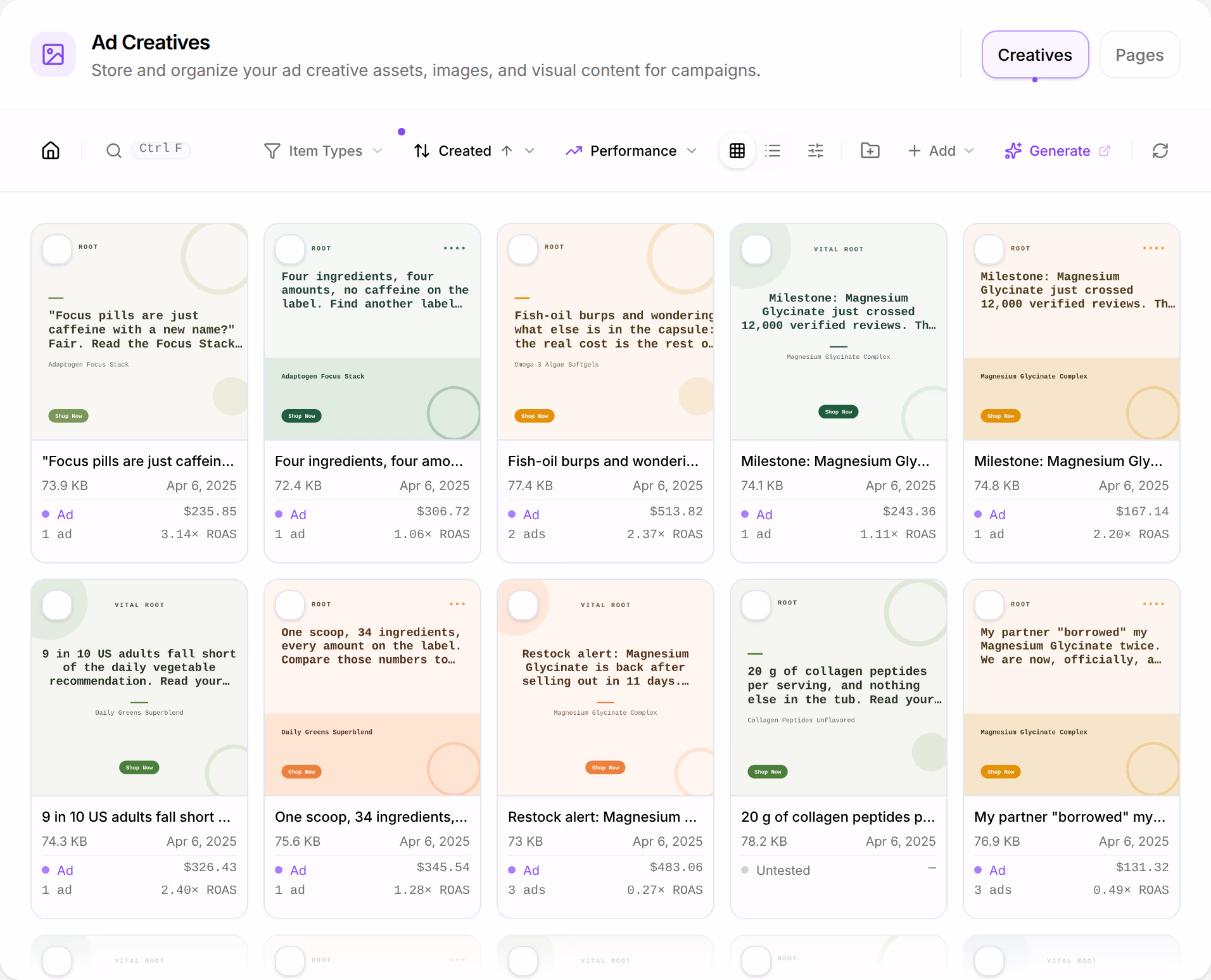The height and width of the screenshot is (980, 1211).
Task: Click the title "20 g of collagen peptides p..."
Action: 838,817
